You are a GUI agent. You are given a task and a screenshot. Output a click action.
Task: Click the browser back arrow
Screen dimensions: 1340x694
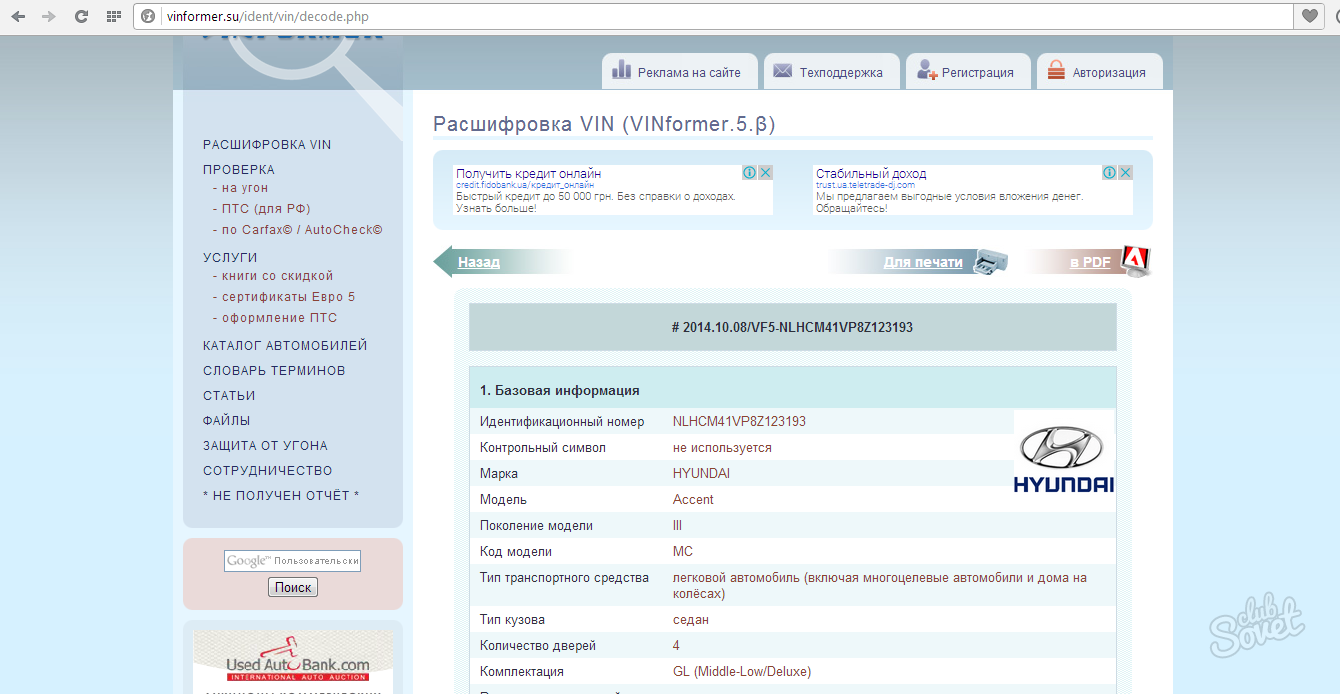tap(18, 16)
